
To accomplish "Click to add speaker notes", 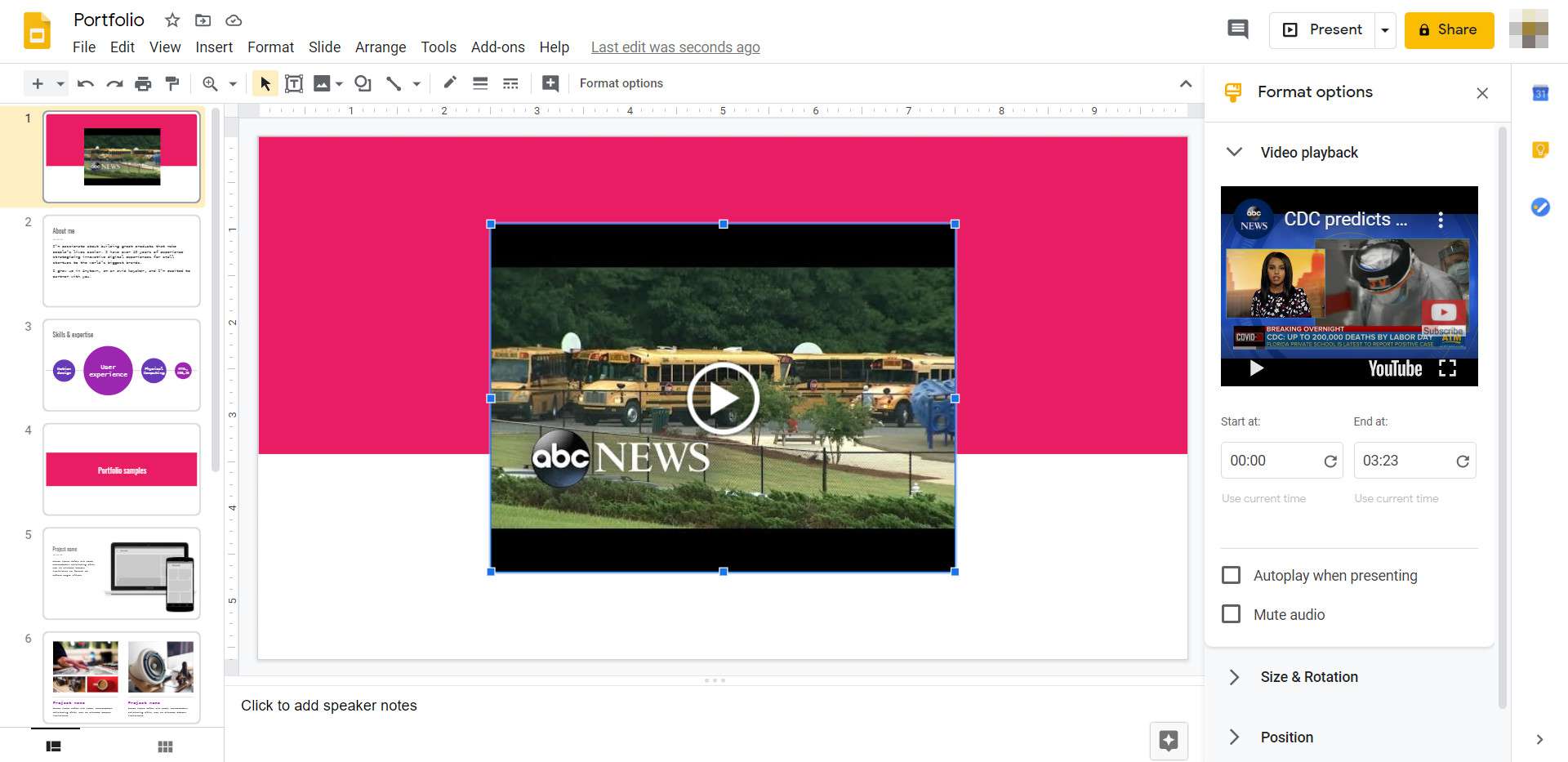I will (328, 706).
